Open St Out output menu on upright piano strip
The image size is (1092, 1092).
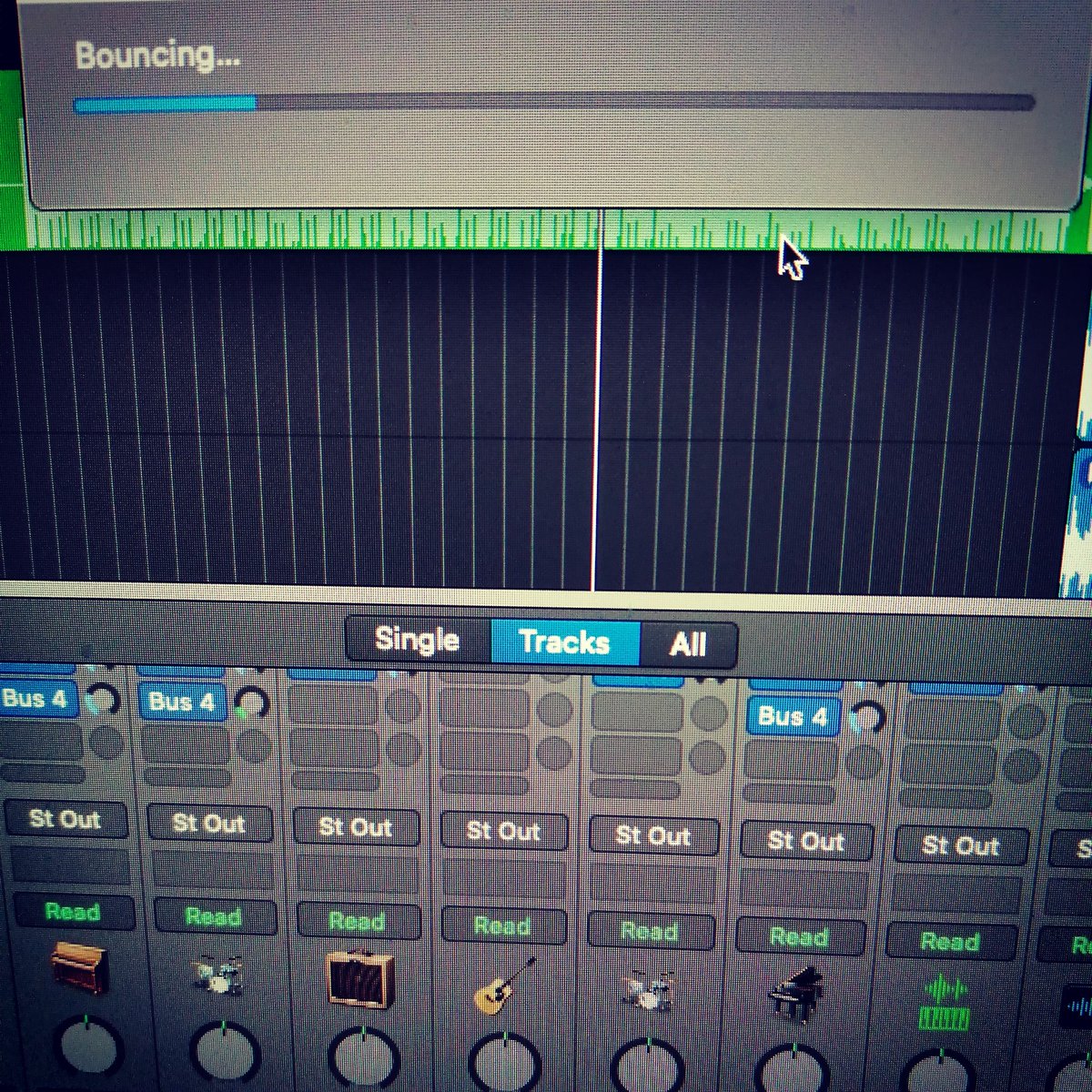[65, 819]
